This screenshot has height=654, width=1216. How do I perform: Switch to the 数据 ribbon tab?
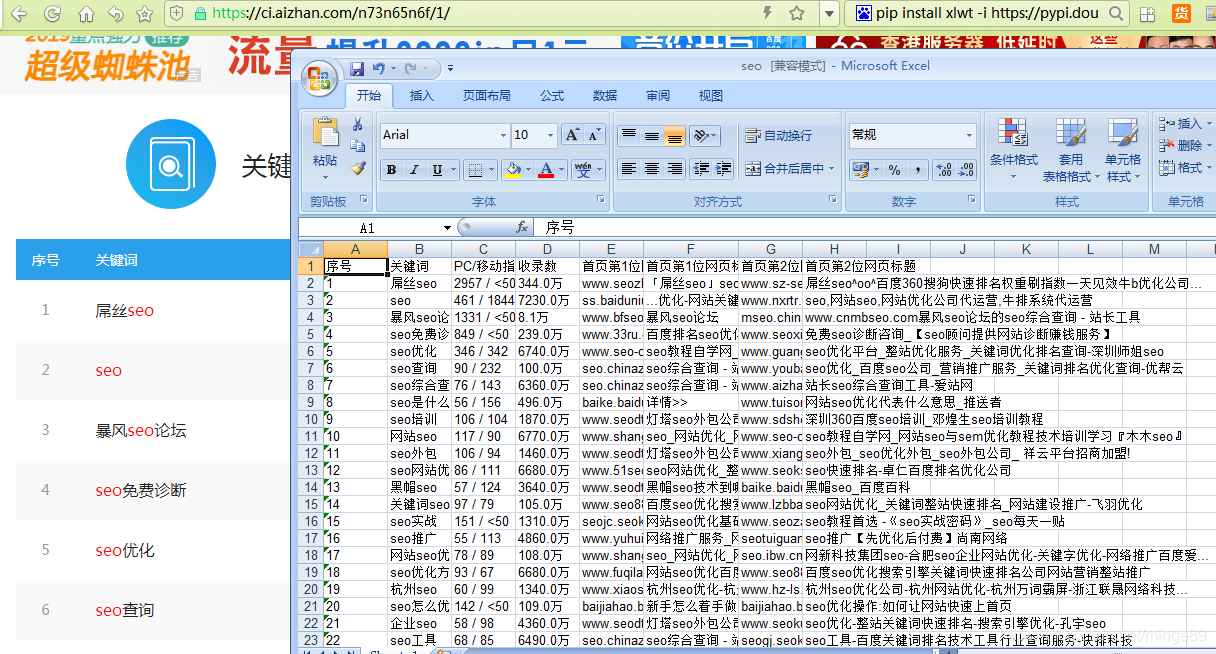[x=605, y=96]
